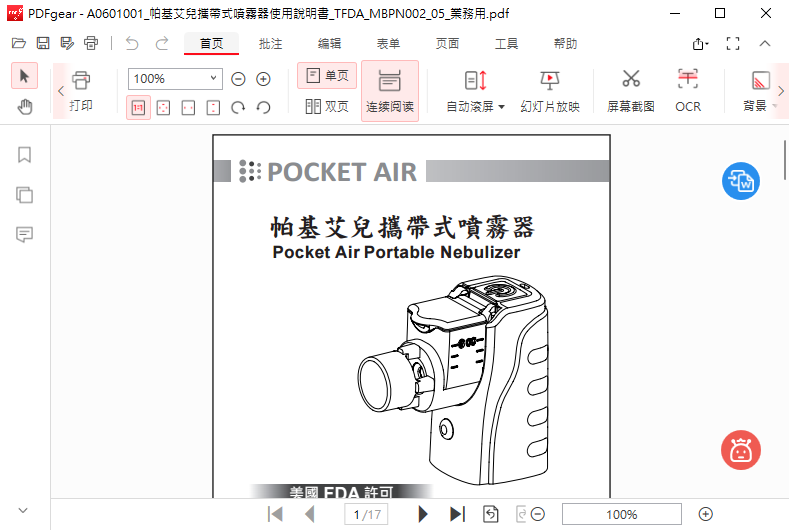
Task: Undo the last action
Action: tap(132, 43)
